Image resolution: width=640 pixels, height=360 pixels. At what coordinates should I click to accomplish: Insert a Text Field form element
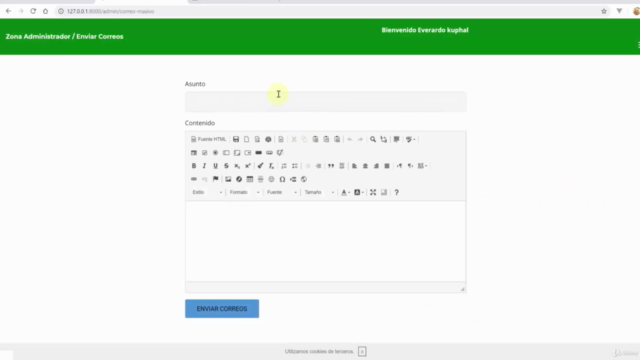point(226,153)
